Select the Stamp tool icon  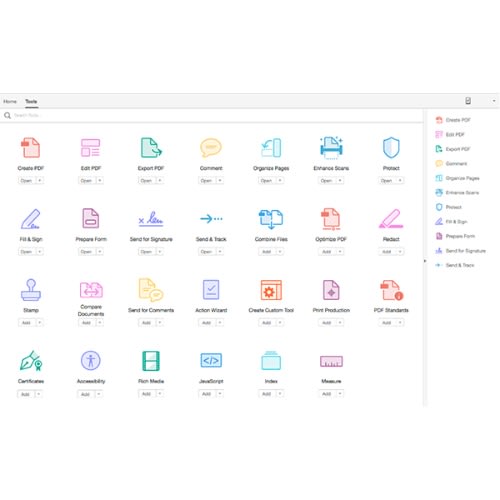click(x=31, y=290)
